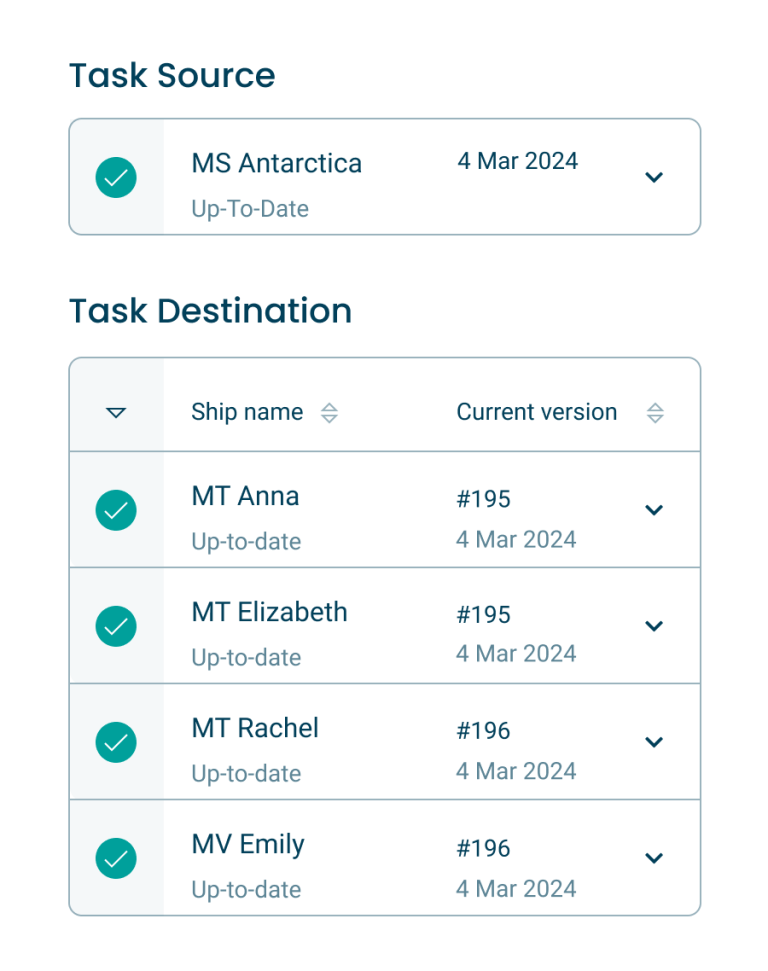Viewport: 768px width, 971px height.
Task: Select the Current version column header
Action: tap(536, 411)
